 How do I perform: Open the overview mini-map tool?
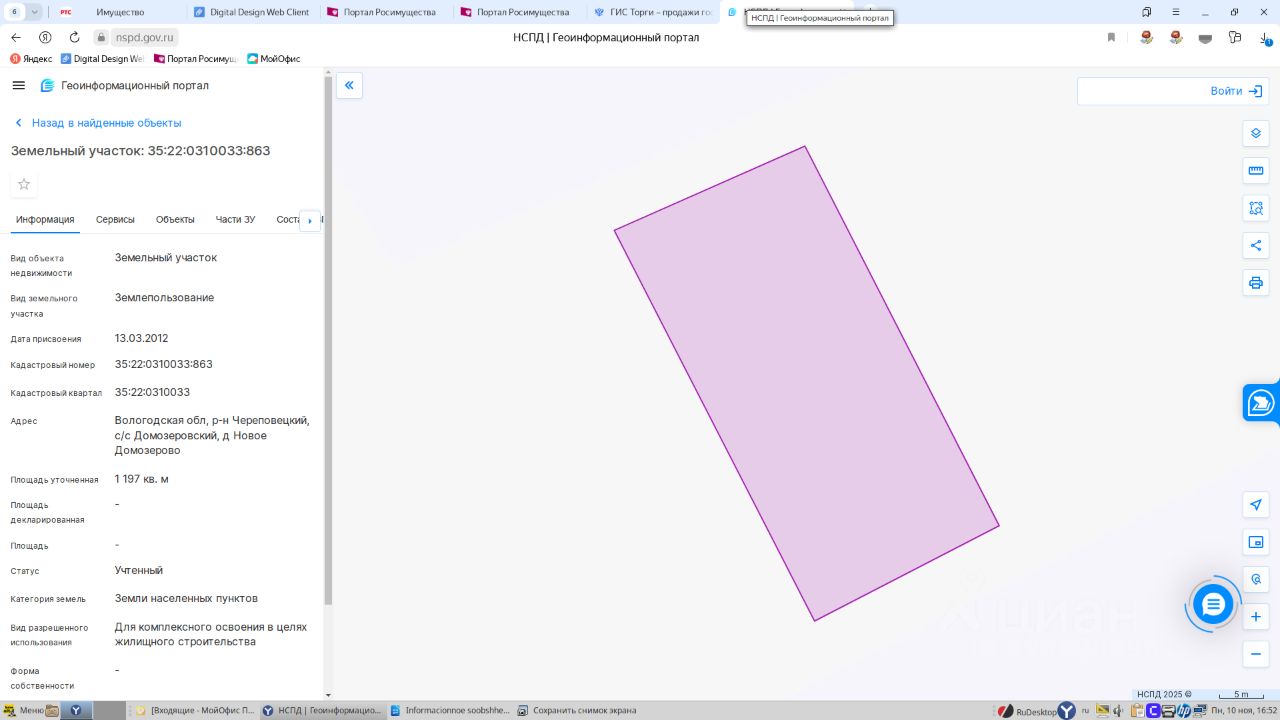(x=1256, y=542)
